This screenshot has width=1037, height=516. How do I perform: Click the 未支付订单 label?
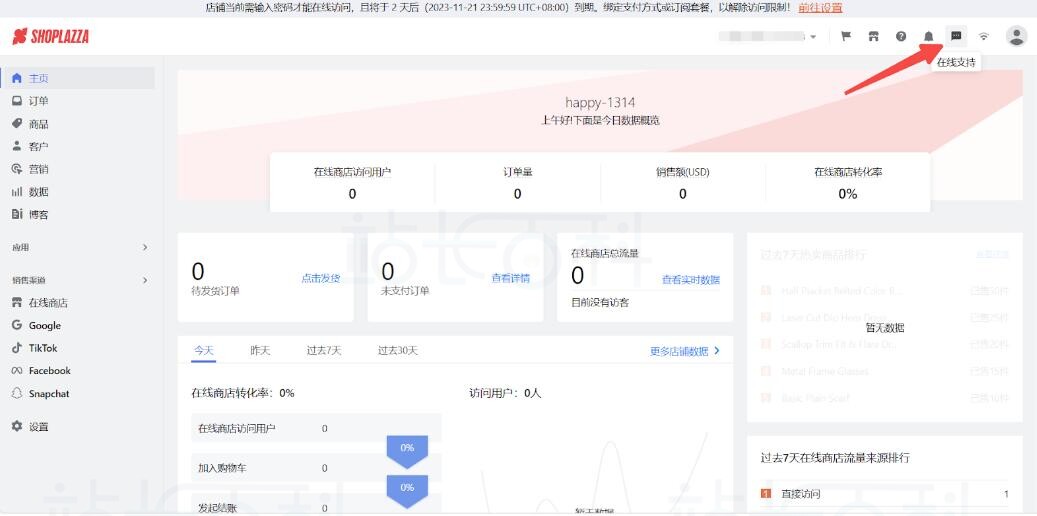pos(405,291)
